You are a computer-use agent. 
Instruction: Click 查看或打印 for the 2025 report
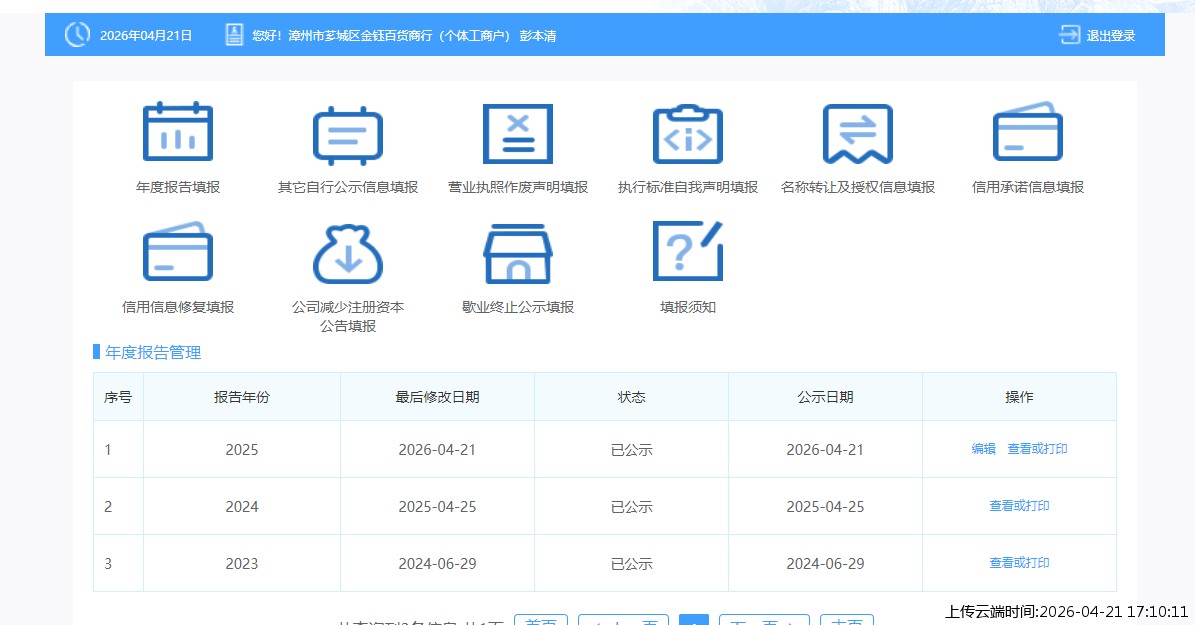(x=1037, y=450)
